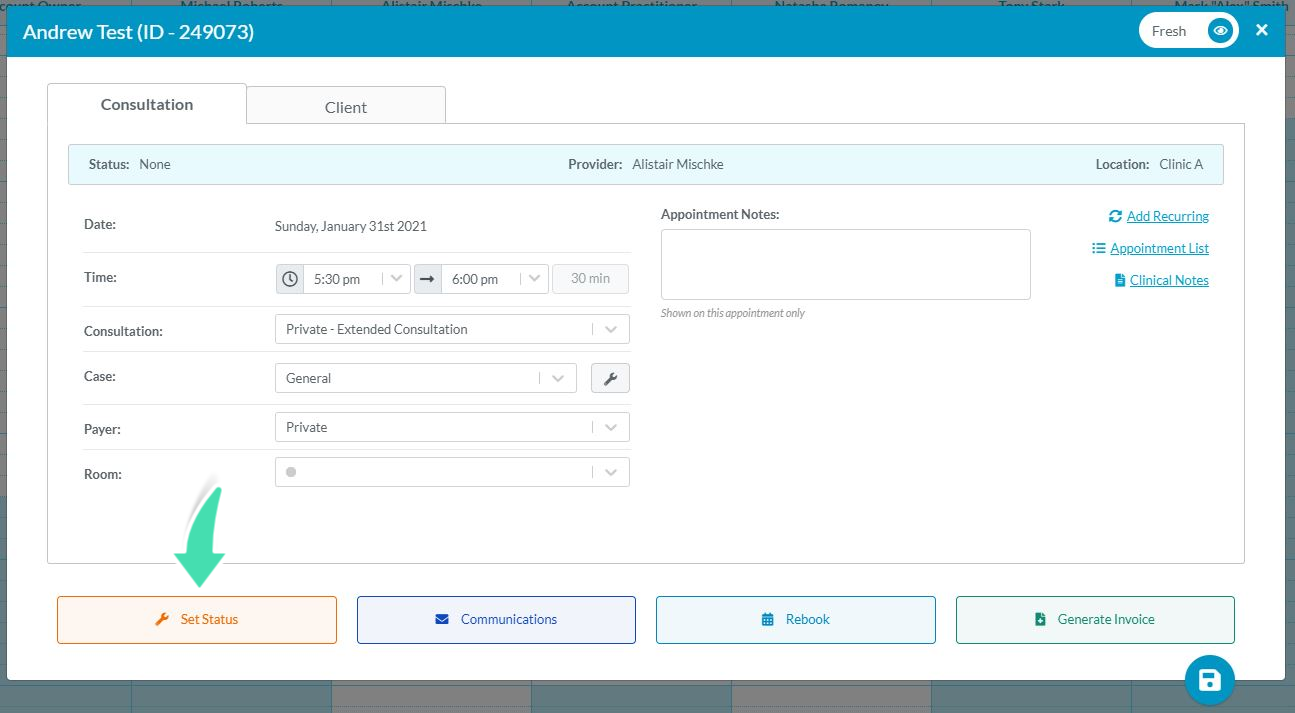Screen dimensions: 1295x713
Task: Click the Location value Clinic A
Action: coord(1181,164)
